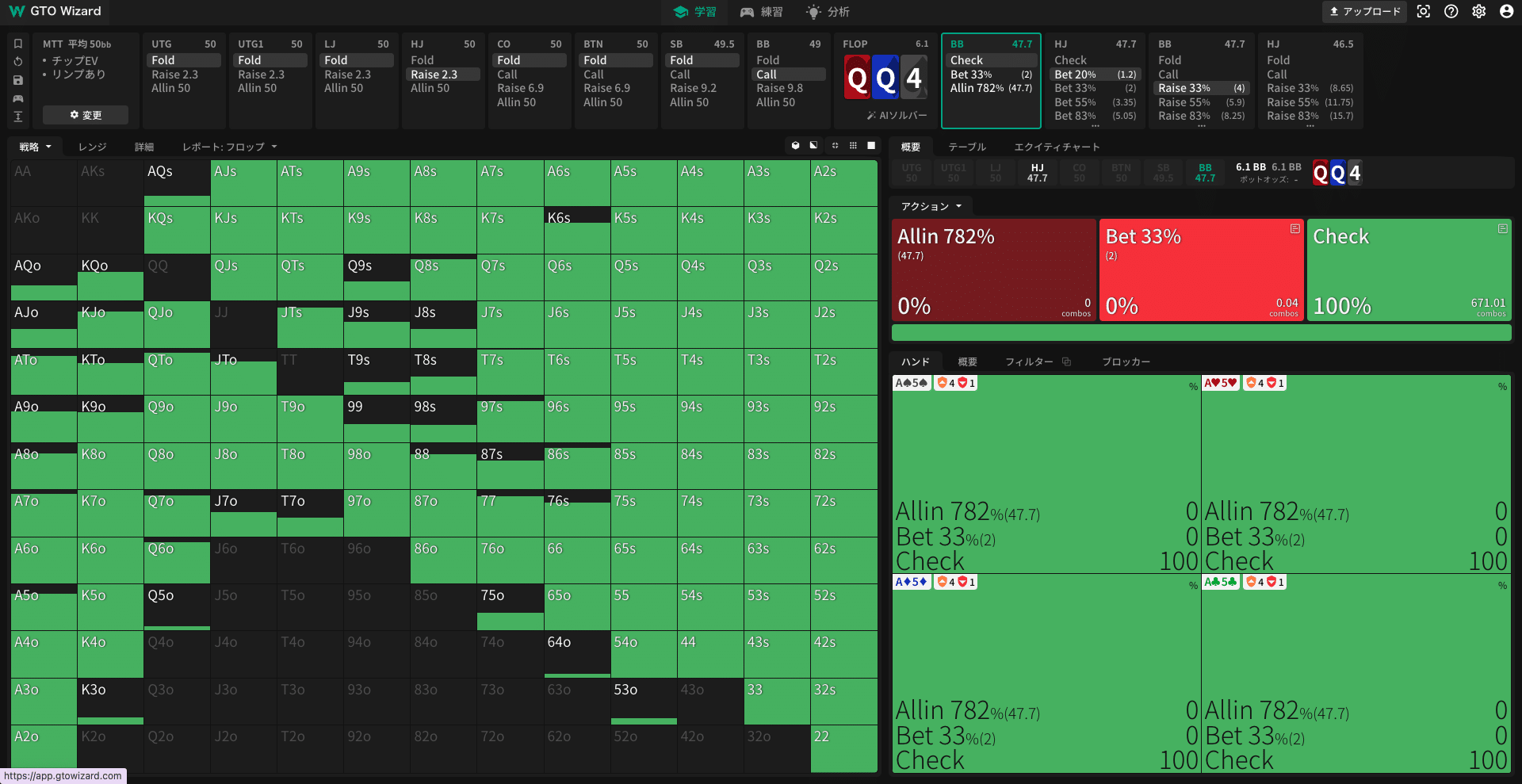The image size is (1522, 784).
Task: Open the help question-mark icon
Action: click(1451, 11)
